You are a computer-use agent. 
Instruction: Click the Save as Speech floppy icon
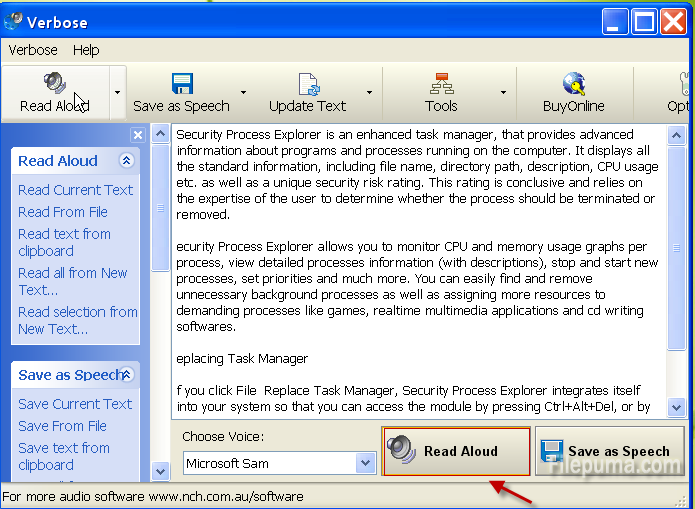181,84
